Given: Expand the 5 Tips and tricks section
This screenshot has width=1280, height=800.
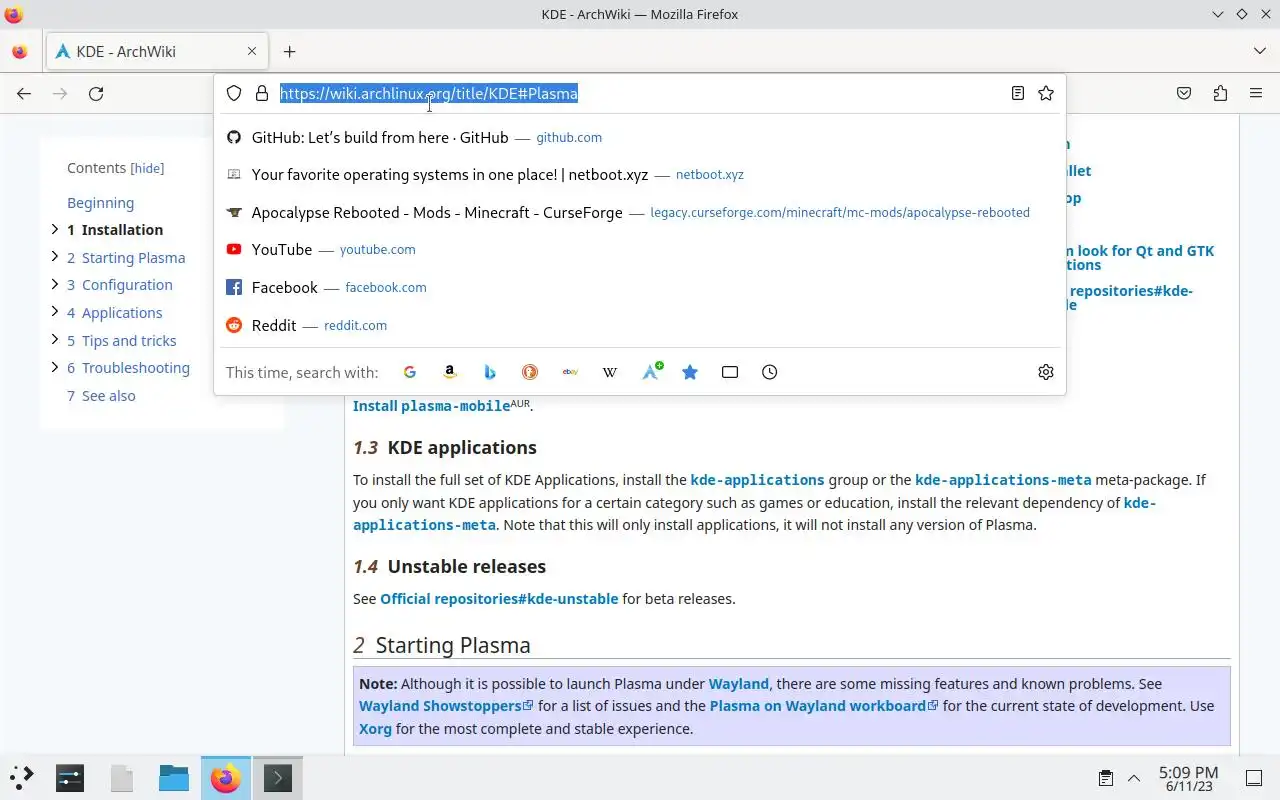Looking at the screenshot, I should (55, 340).
